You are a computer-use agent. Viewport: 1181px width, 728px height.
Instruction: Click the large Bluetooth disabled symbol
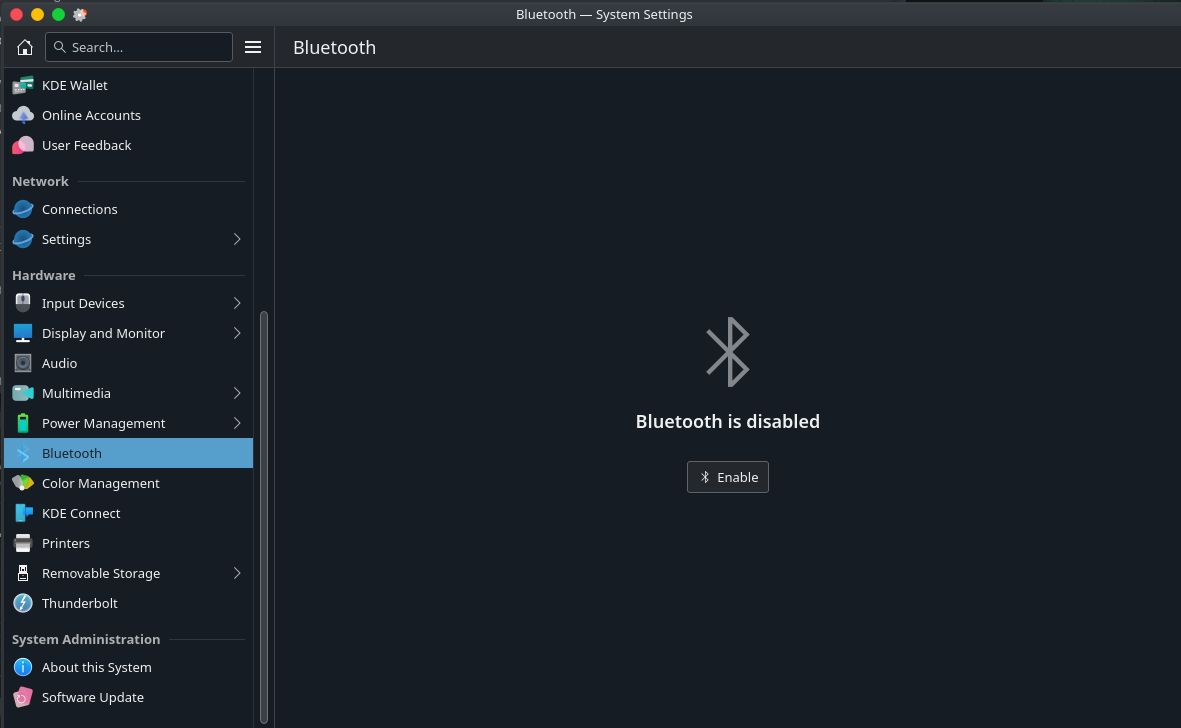pyautogui.click(x=728, y=352)
